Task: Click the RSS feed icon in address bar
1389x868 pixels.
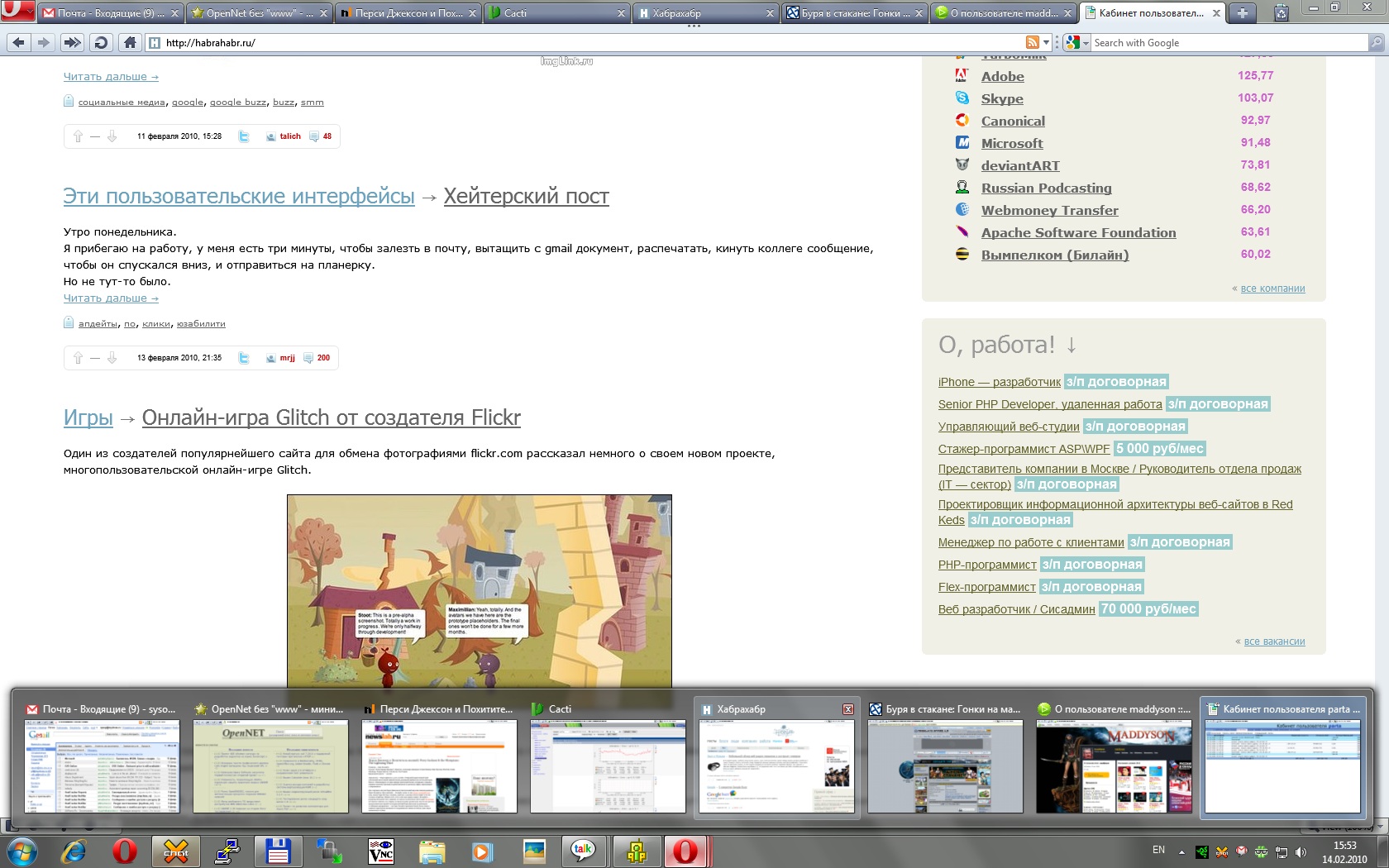Action: (x=1033, y=42)
